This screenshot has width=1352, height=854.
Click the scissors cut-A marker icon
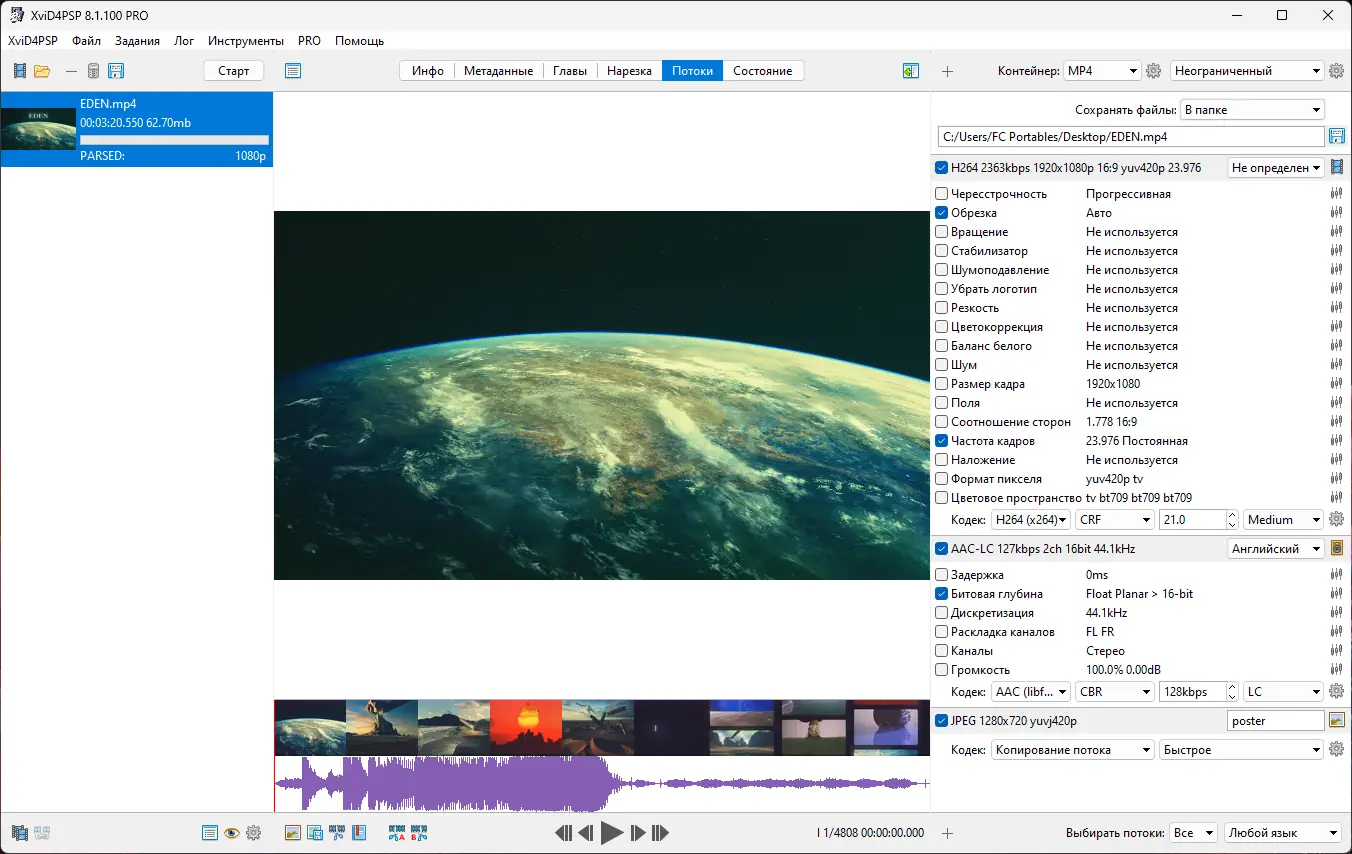point(397,833)
